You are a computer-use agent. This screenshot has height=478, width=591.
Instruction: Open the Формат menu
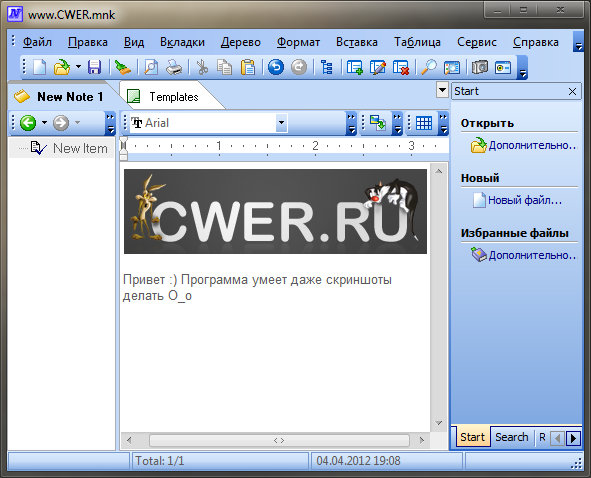coord(298,42)
